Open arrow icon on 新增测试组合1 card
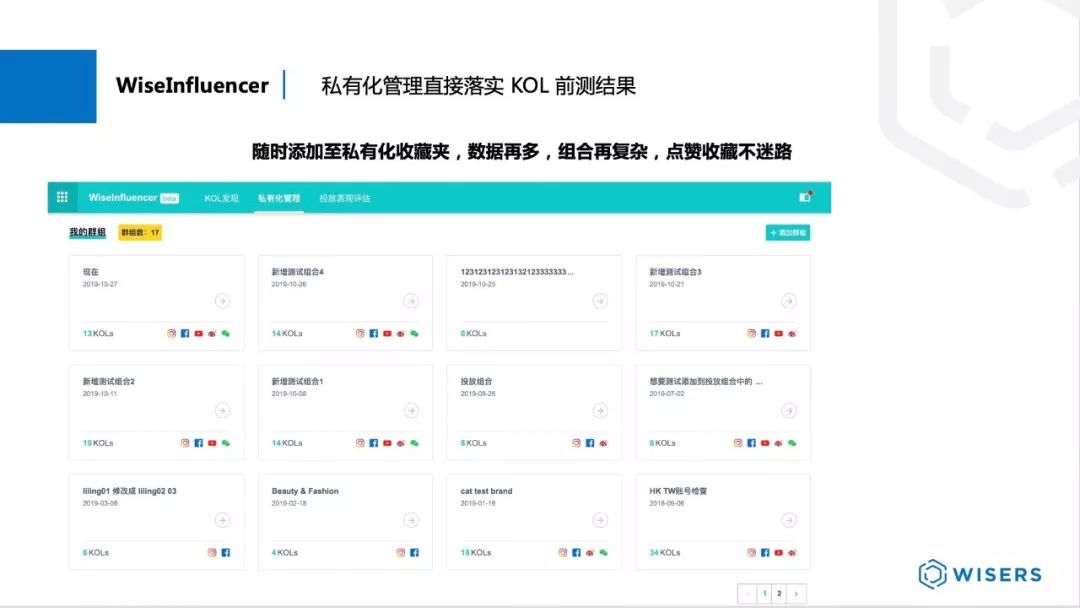Image resolution: width=1080 pixels, height=608 pixels. [411, 410]
